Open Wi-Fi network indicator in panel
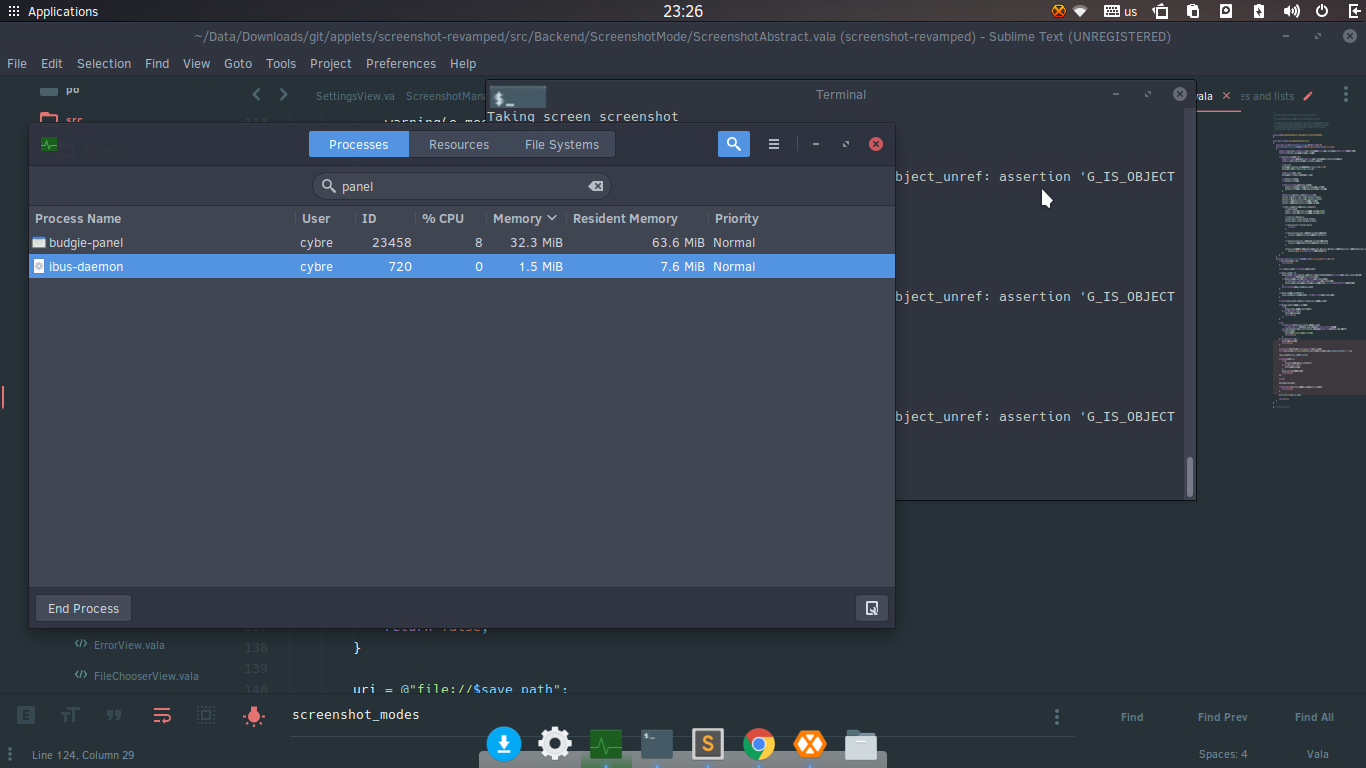Image resolution: width=1366 pixels, height=768 pixels. coord(1080,12)
